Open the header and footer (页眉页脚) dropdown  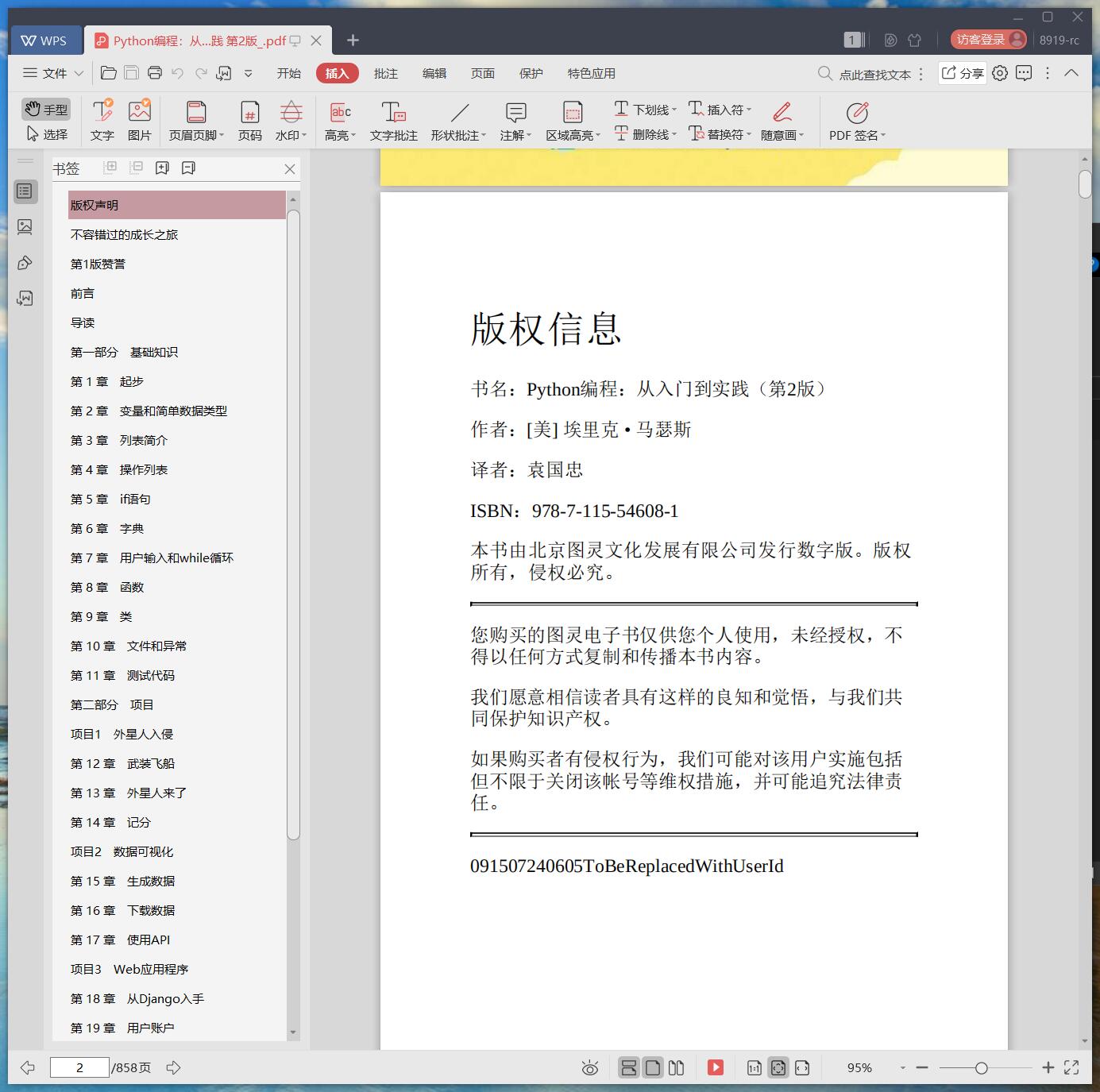(196, 121)
